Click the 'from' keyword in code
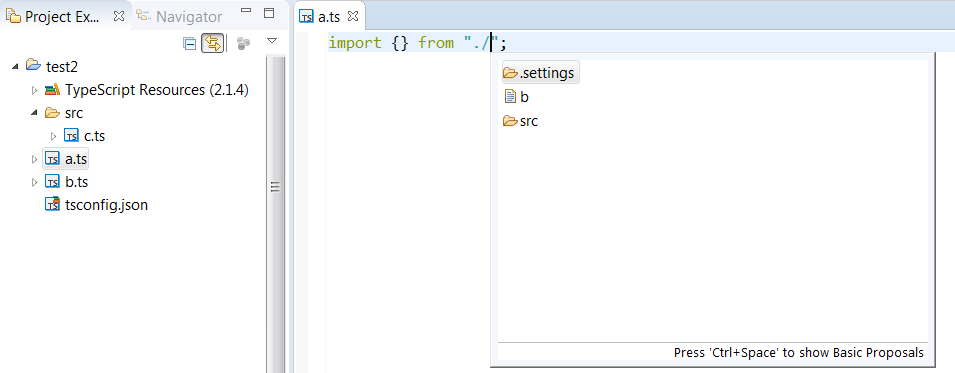 (x=435, y=43)
